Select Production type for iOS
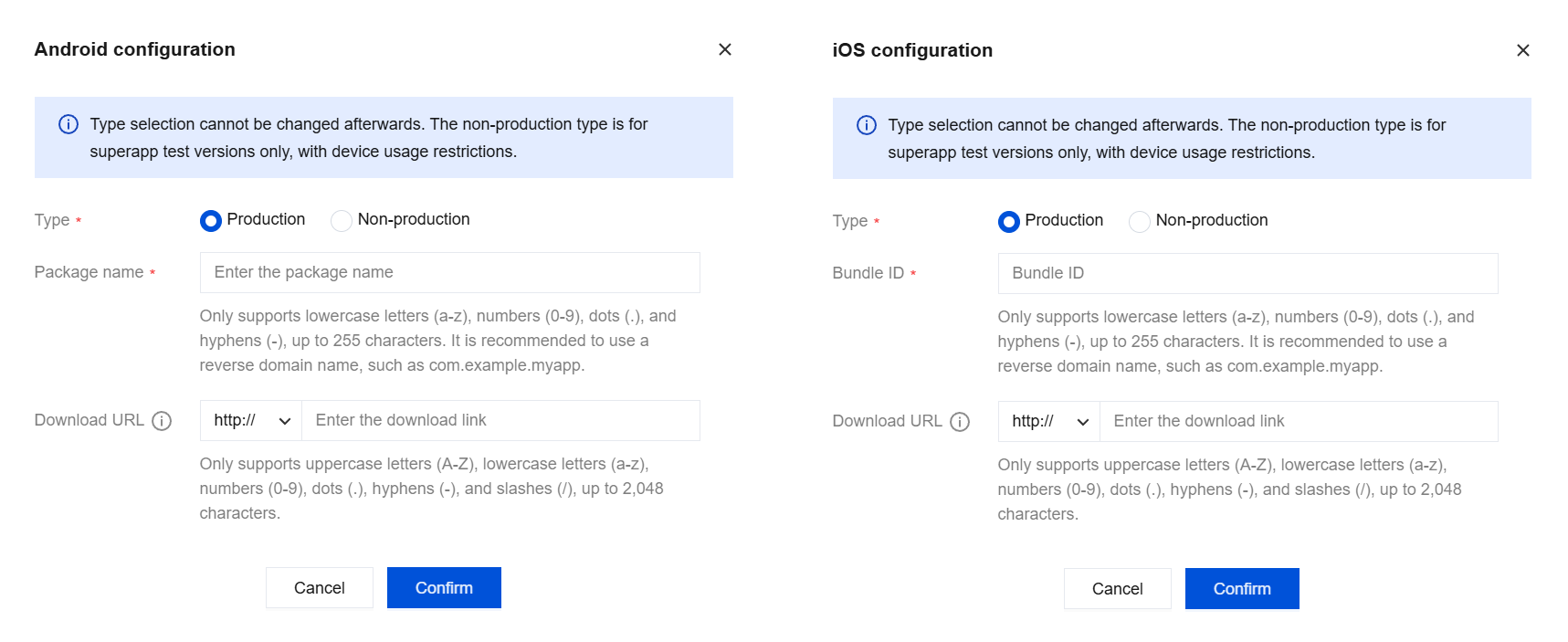This screenshot has width=1568, height=642. click(x=1009, y=222)
